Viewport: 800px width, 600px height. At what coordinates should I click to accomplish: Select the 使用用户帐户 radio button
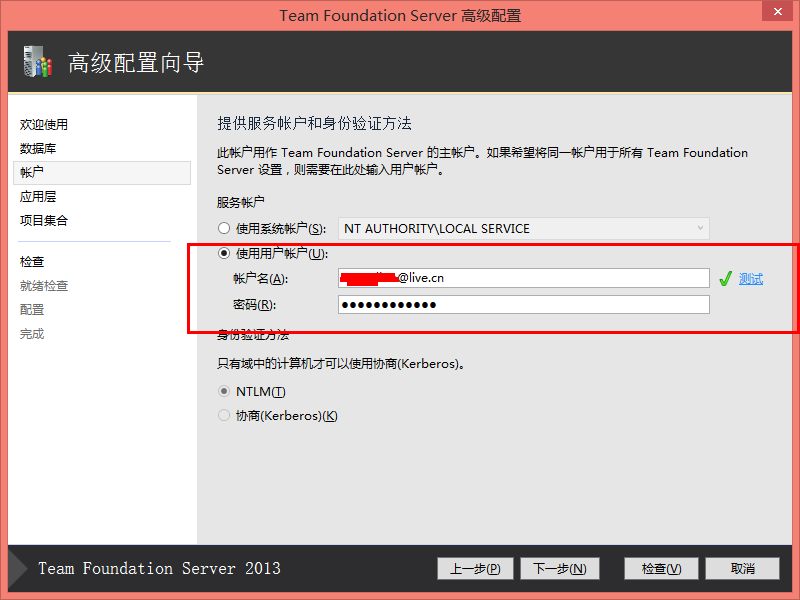[223, 253]
